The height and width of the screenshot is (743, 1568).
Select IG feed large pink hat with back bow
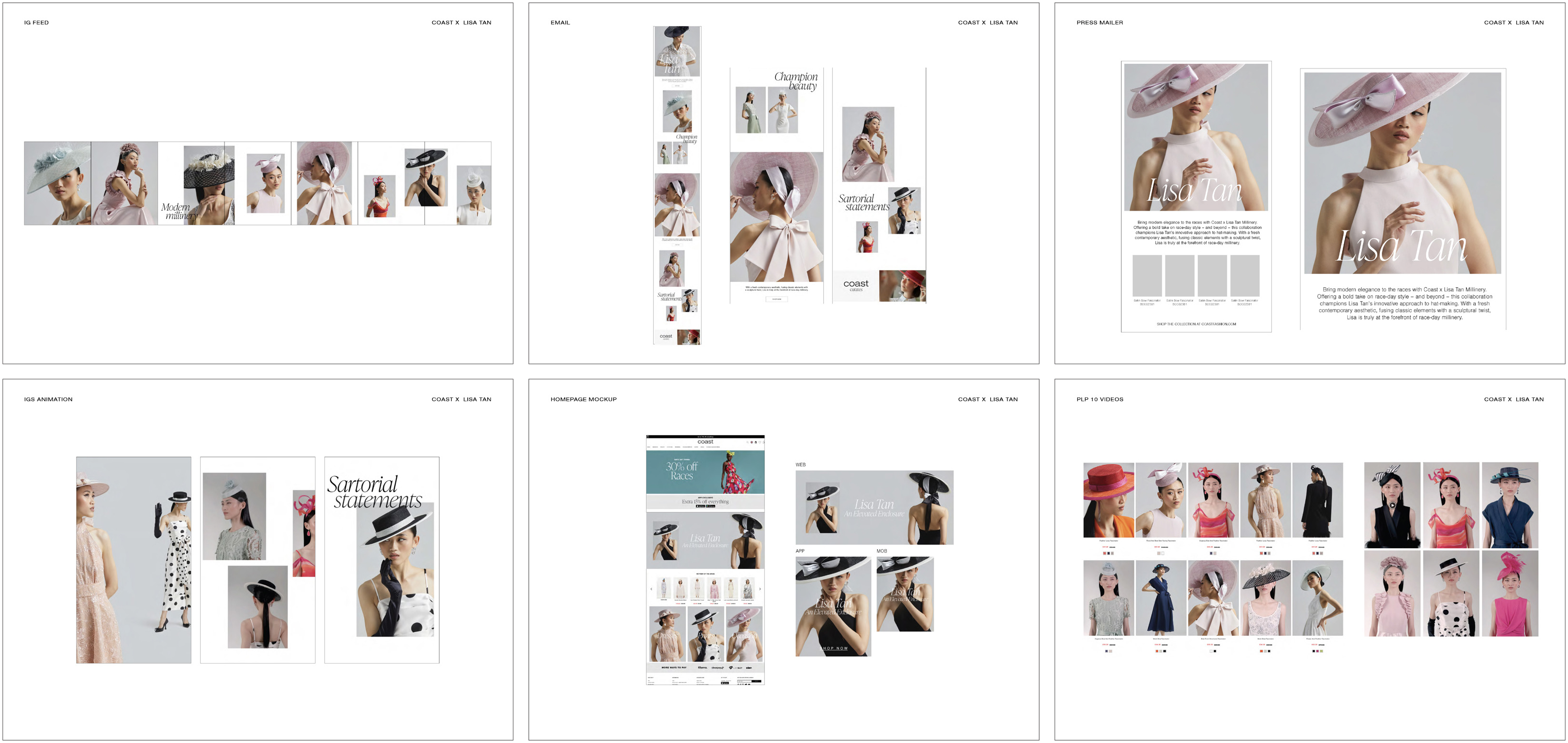click(x=324, y=183)
